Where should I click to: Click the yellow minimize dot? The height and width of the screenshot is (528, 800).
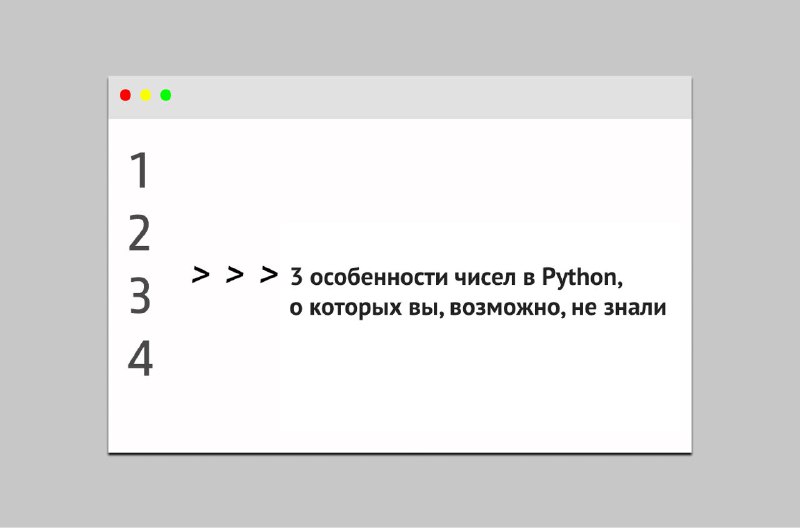tap(145, 95)
